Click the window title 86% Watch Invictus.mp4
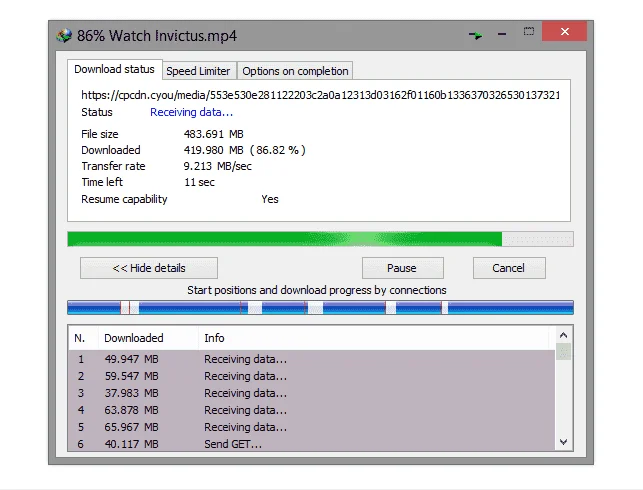 coord(157,36)
